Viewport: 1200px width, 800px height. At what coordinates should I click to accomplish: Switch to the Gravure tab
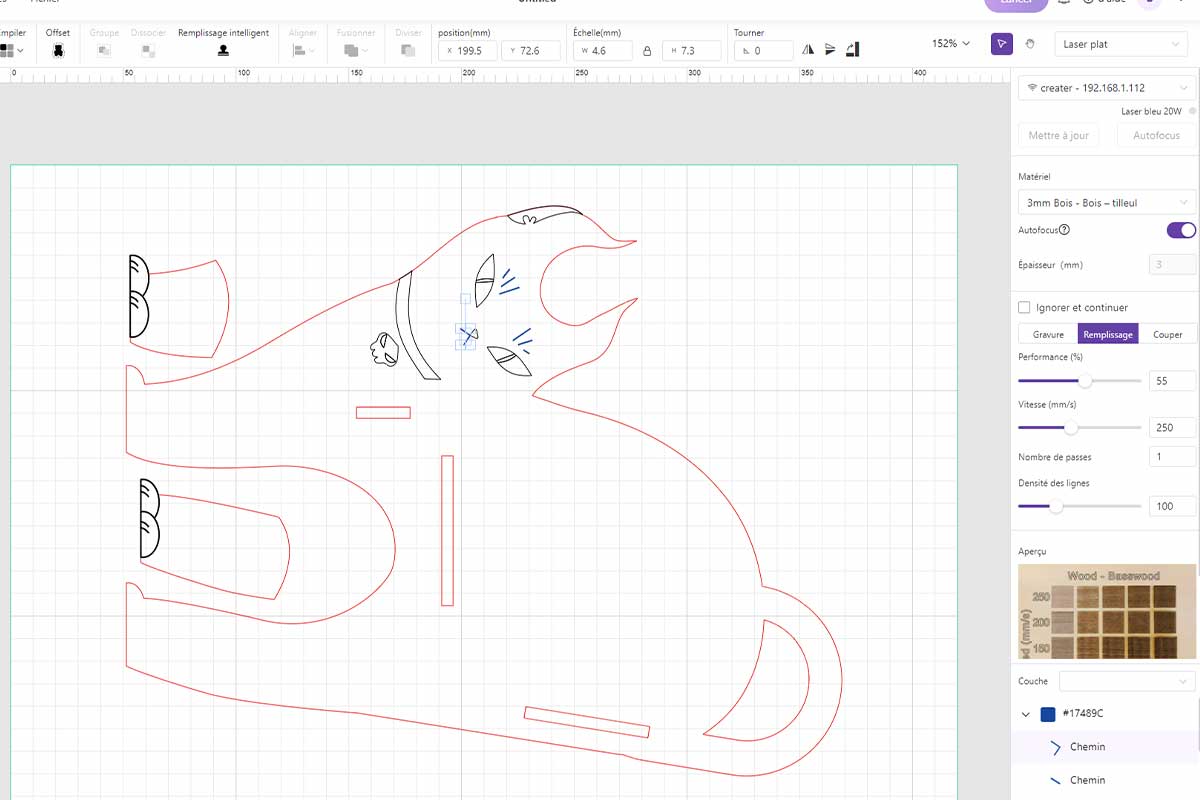click(x=1048, y=334)
